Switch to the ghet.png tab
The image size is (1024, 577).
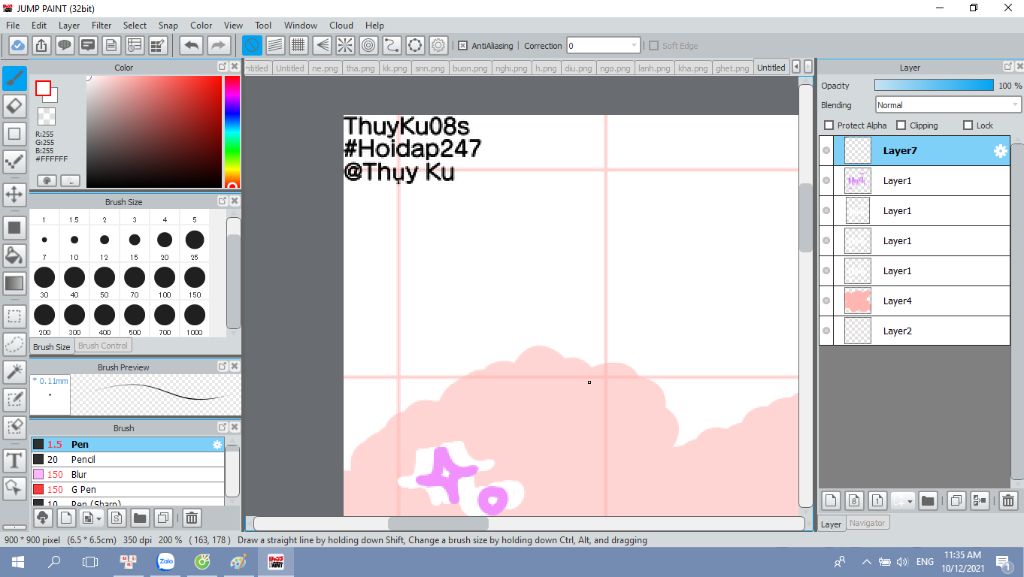point(732,67)
